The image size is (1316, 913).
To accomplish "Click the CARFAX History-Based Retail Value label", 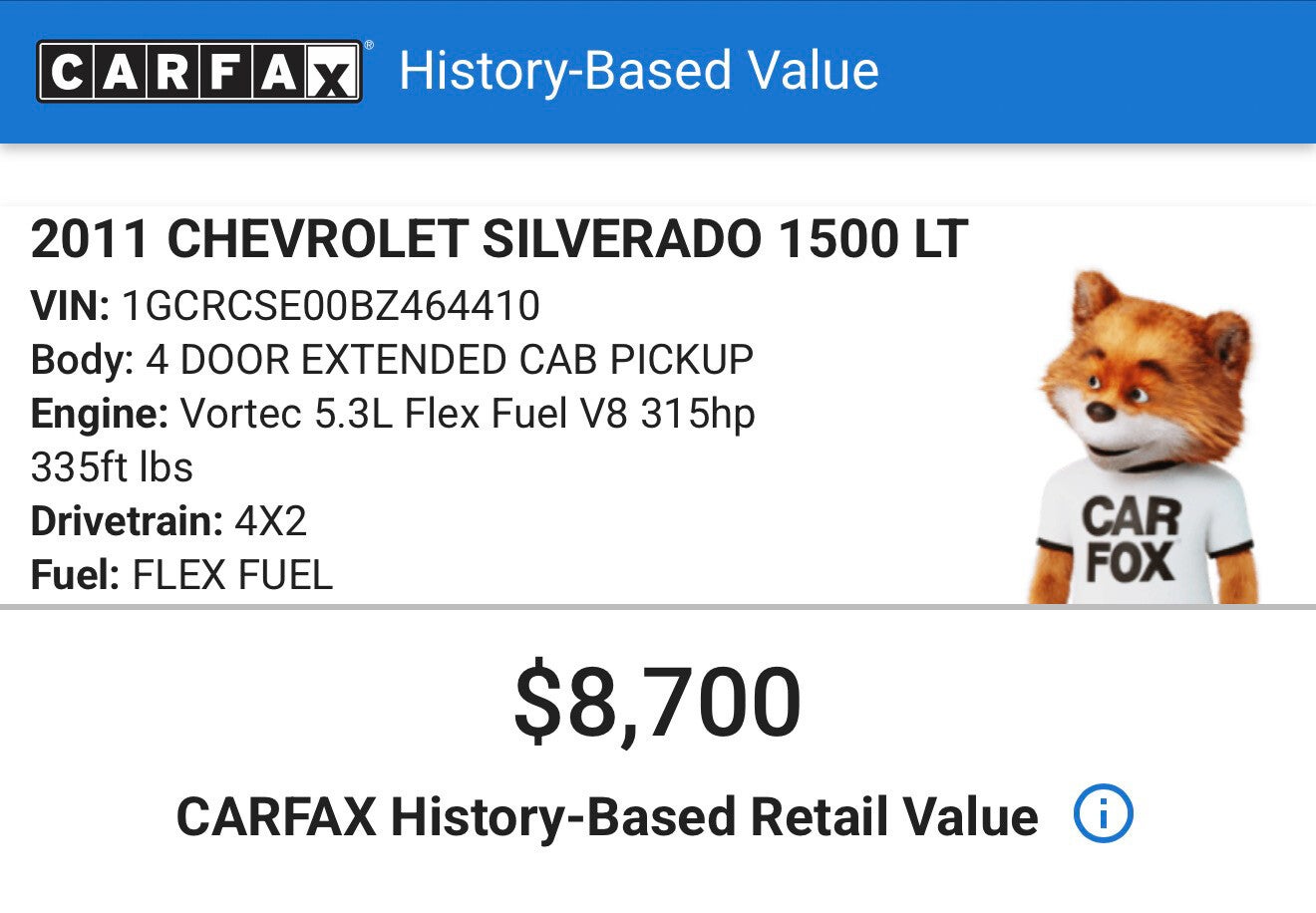I will [x=606, y=816].
